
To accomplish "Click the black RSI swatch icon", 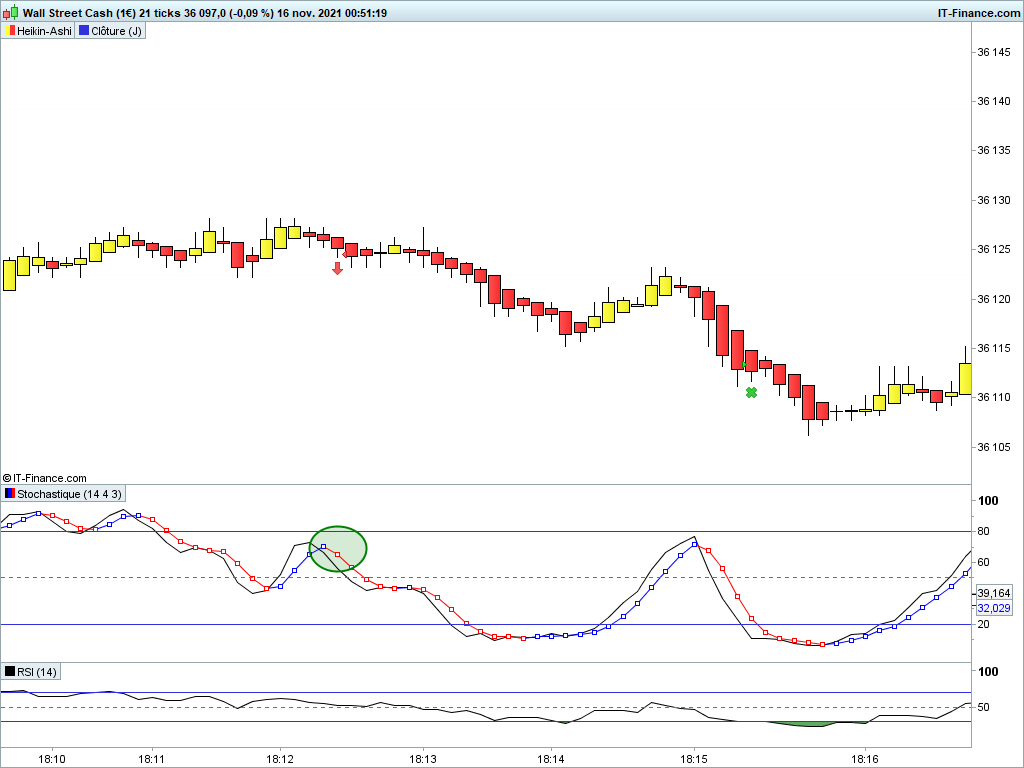I will click(x=10, y=671).
